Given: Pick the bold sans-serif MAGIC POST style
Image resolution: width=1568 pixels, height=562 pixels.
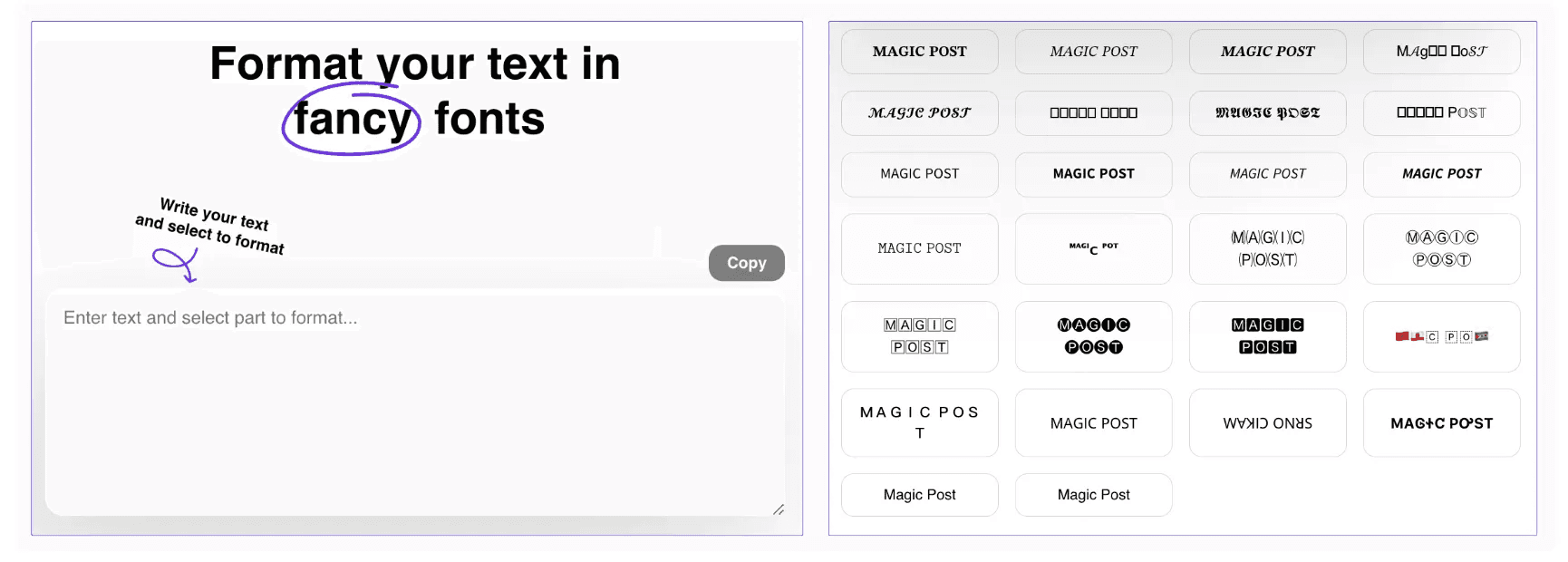Looking at the screenshot, I should pyautogui.click(x=1093, y=174).
